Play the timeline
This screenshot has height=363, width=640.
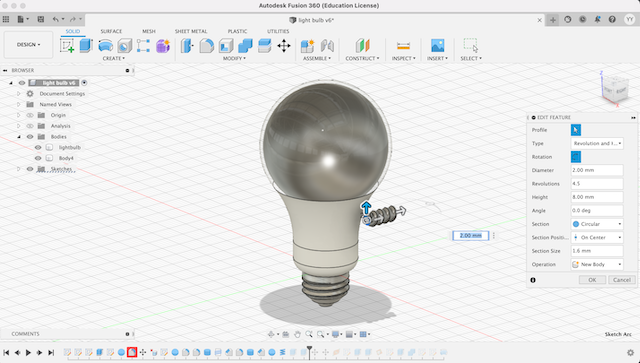[28, 352]
